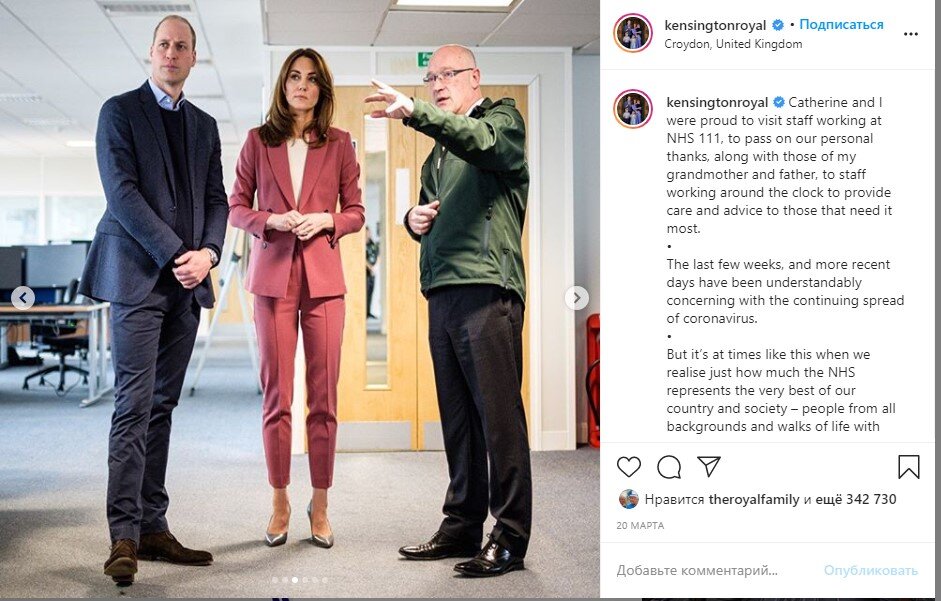Follow the account via Подписаться
The width and height of the screenshot is (941, 601).
[x=841, y=25]
